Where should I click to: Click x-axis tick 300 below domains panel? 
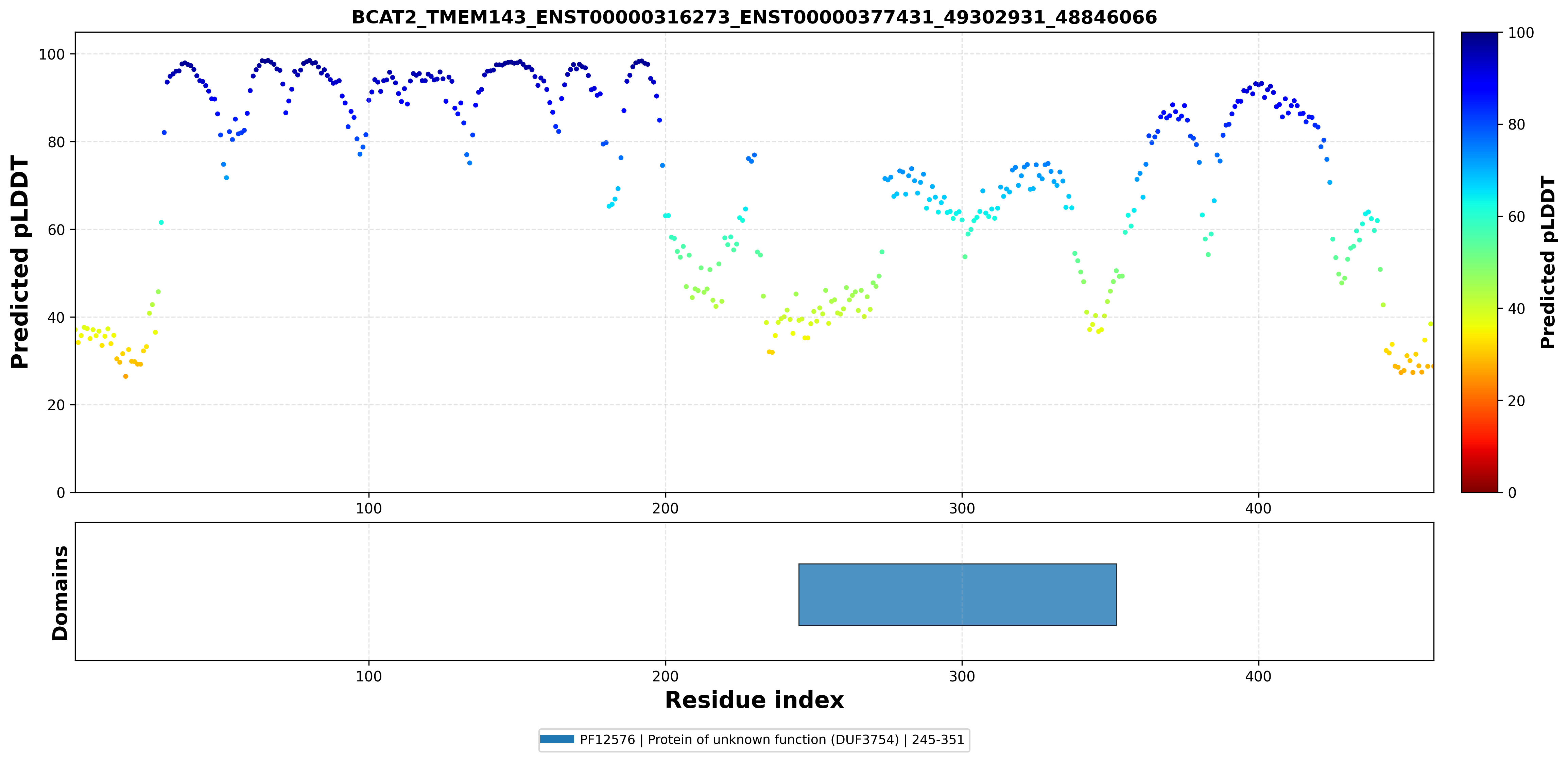point(962,677)
